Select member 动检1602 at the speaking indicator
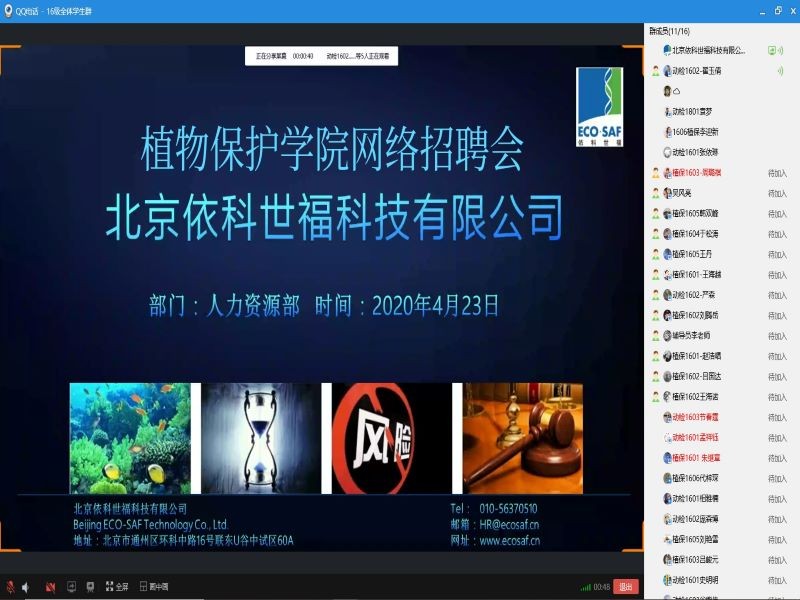 click(721, 70)
